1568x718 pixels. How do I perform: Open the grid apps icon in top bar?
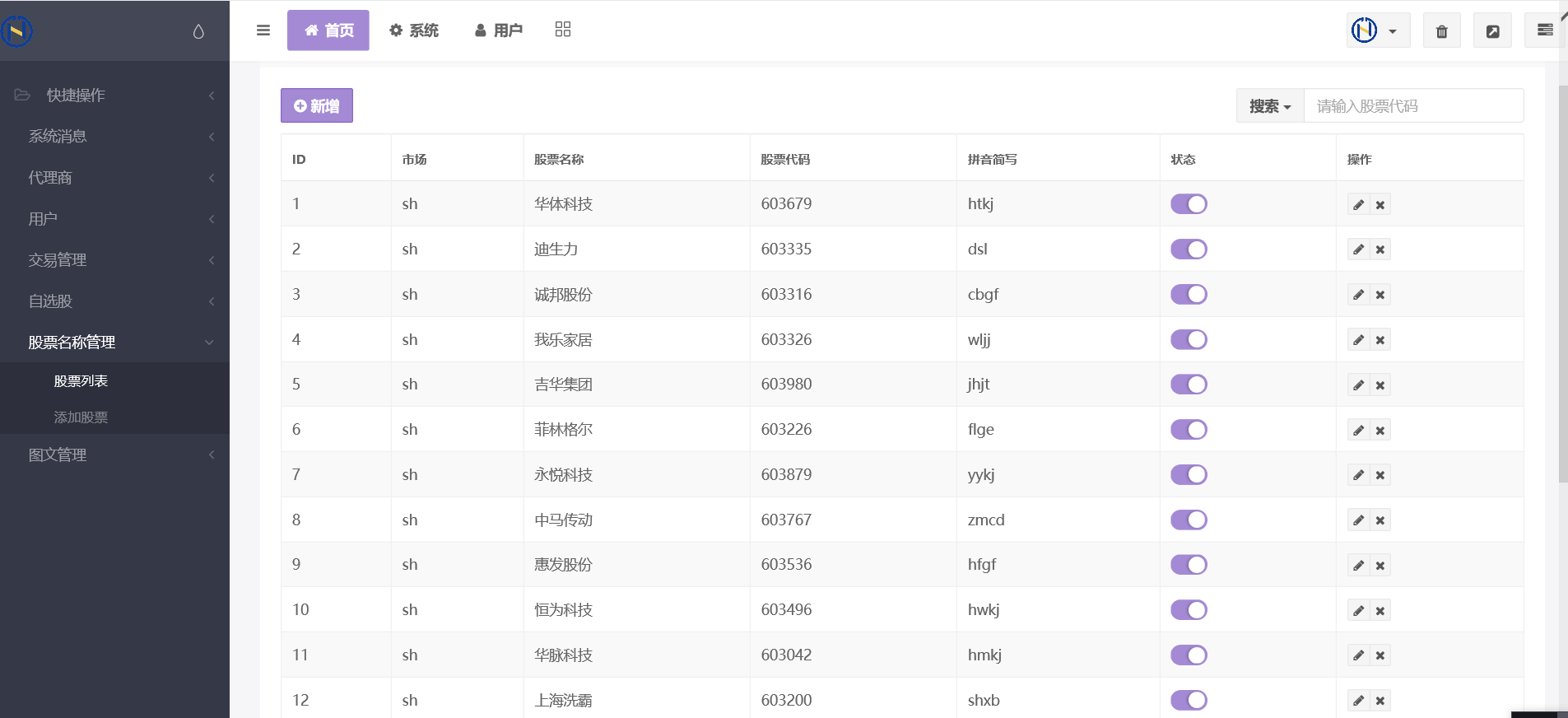coord(563,30)
